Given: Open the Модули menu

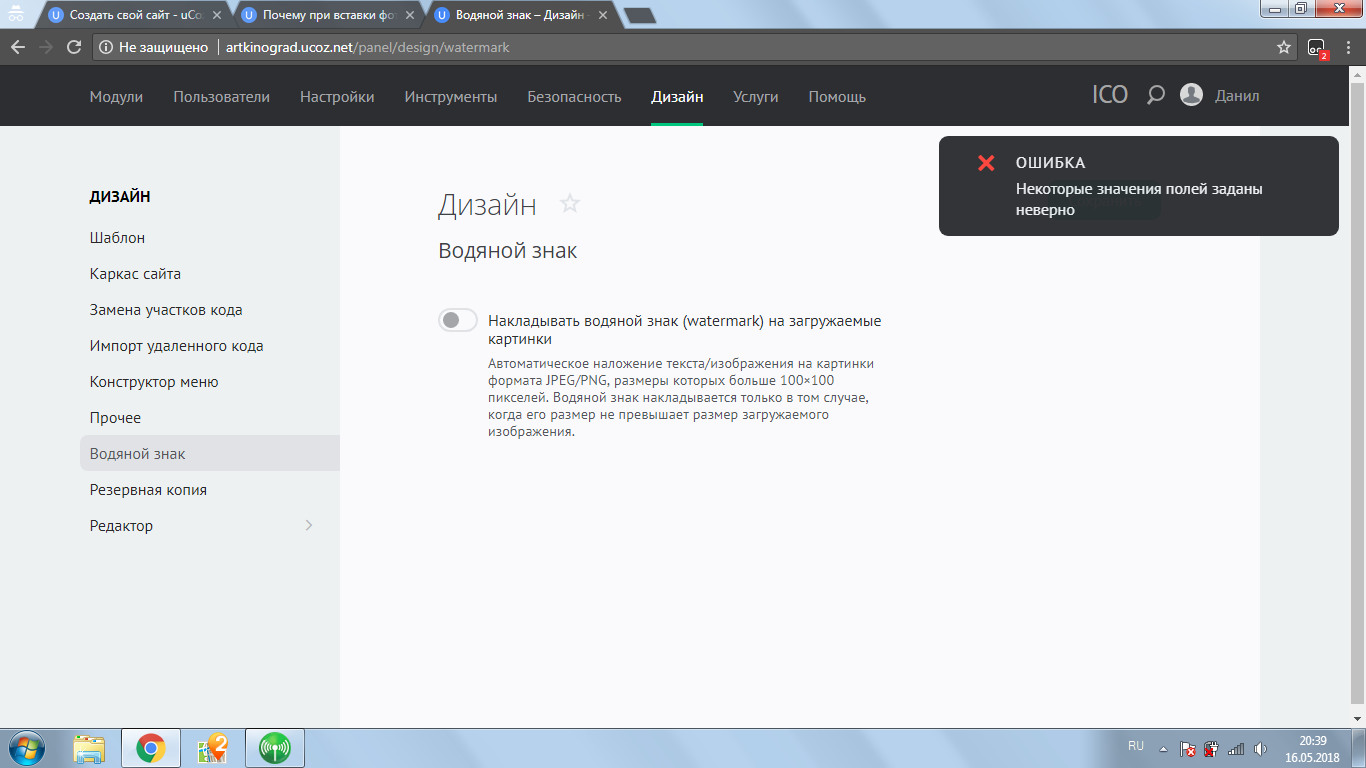Looking at the screenshot, I should [116, 97].
